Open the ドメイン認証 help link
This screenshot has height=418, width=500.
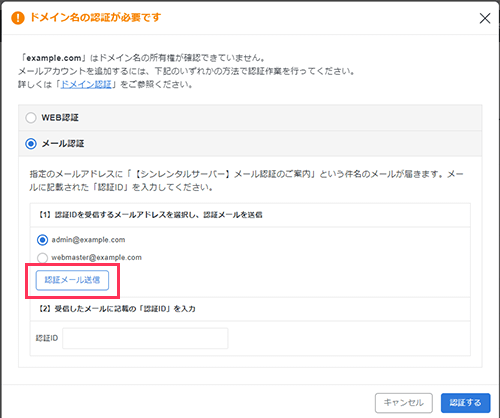pos(86,84)
